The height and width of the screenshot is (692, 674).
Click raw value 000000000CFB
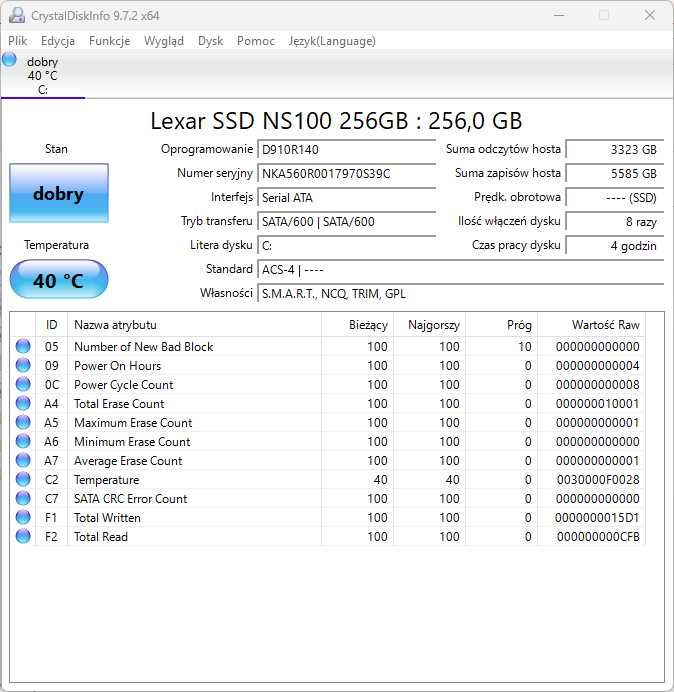point(598,537)
